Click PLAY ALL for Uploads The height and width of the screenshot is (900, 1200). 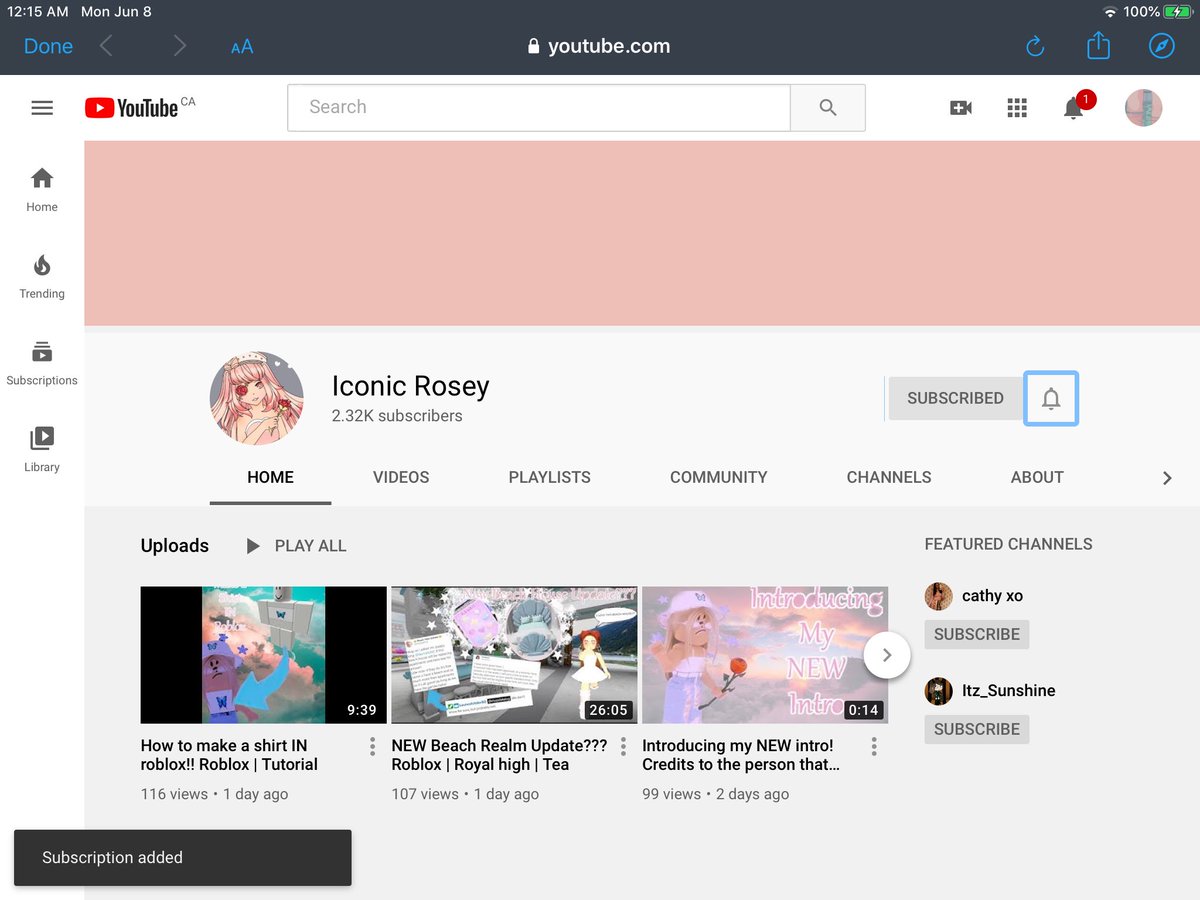pos(295,545)
